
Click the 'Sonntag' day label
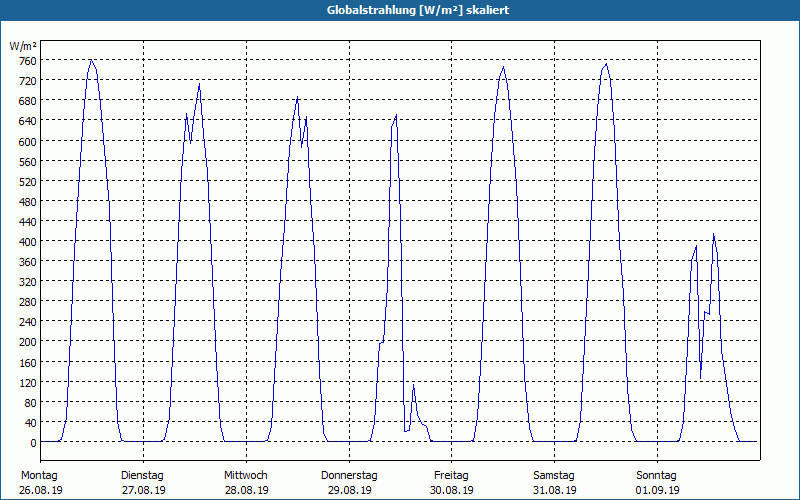coord(657,476)
